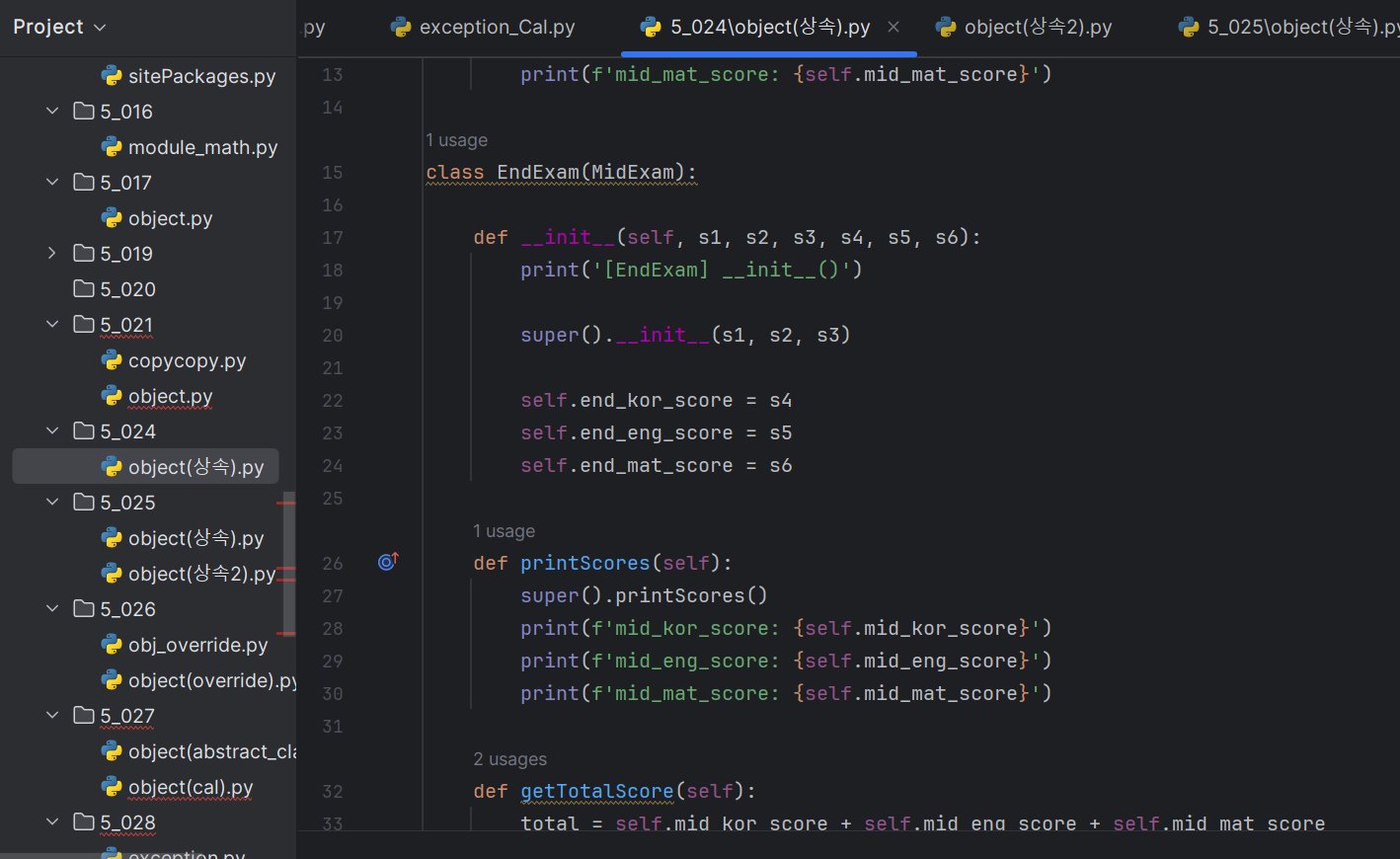Open the Project view dropdown
The height and width of the screenshot is (859, 1400).
pyautogui.click(x=59, y=28)
